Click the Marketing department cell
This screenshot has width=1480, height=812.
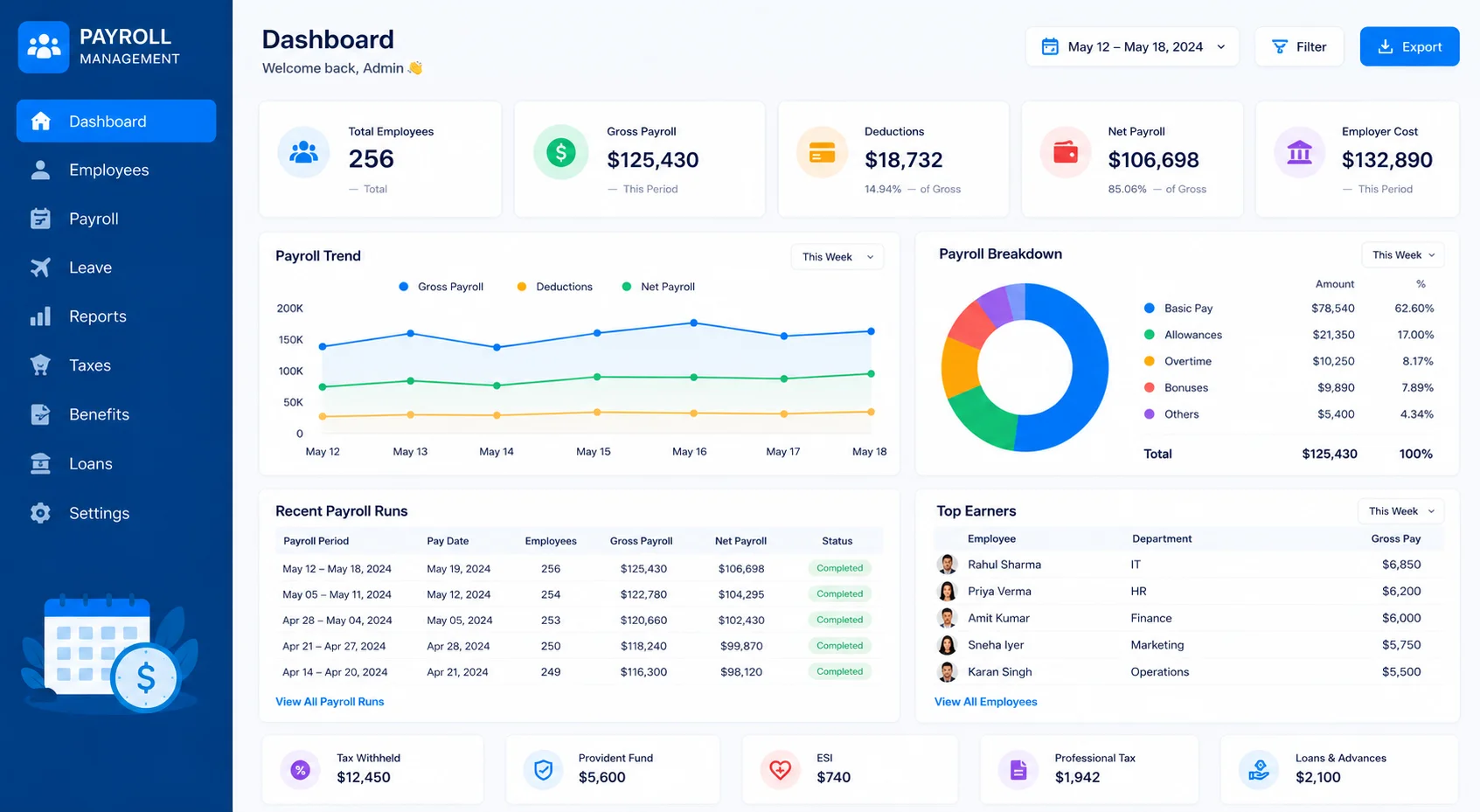coord(1157,645)
